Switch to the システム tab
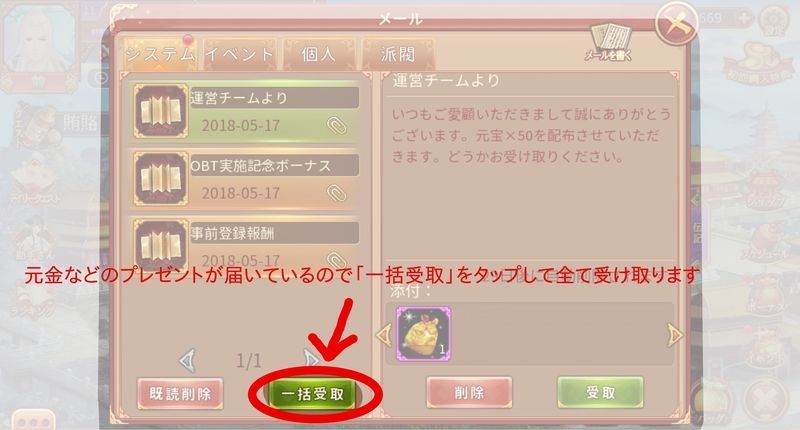This screenshot has height=430, width=800. [161, 54]
